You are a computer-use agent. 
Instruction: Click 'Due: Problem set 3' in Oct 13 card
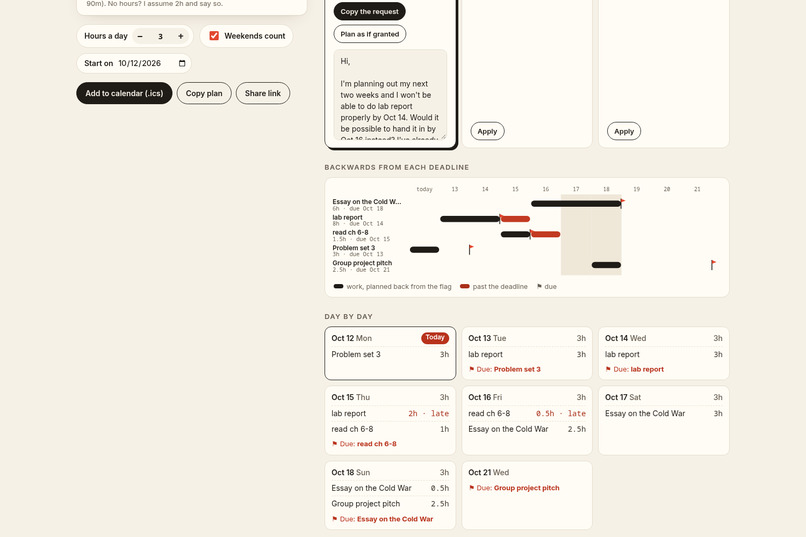[504, 369]
